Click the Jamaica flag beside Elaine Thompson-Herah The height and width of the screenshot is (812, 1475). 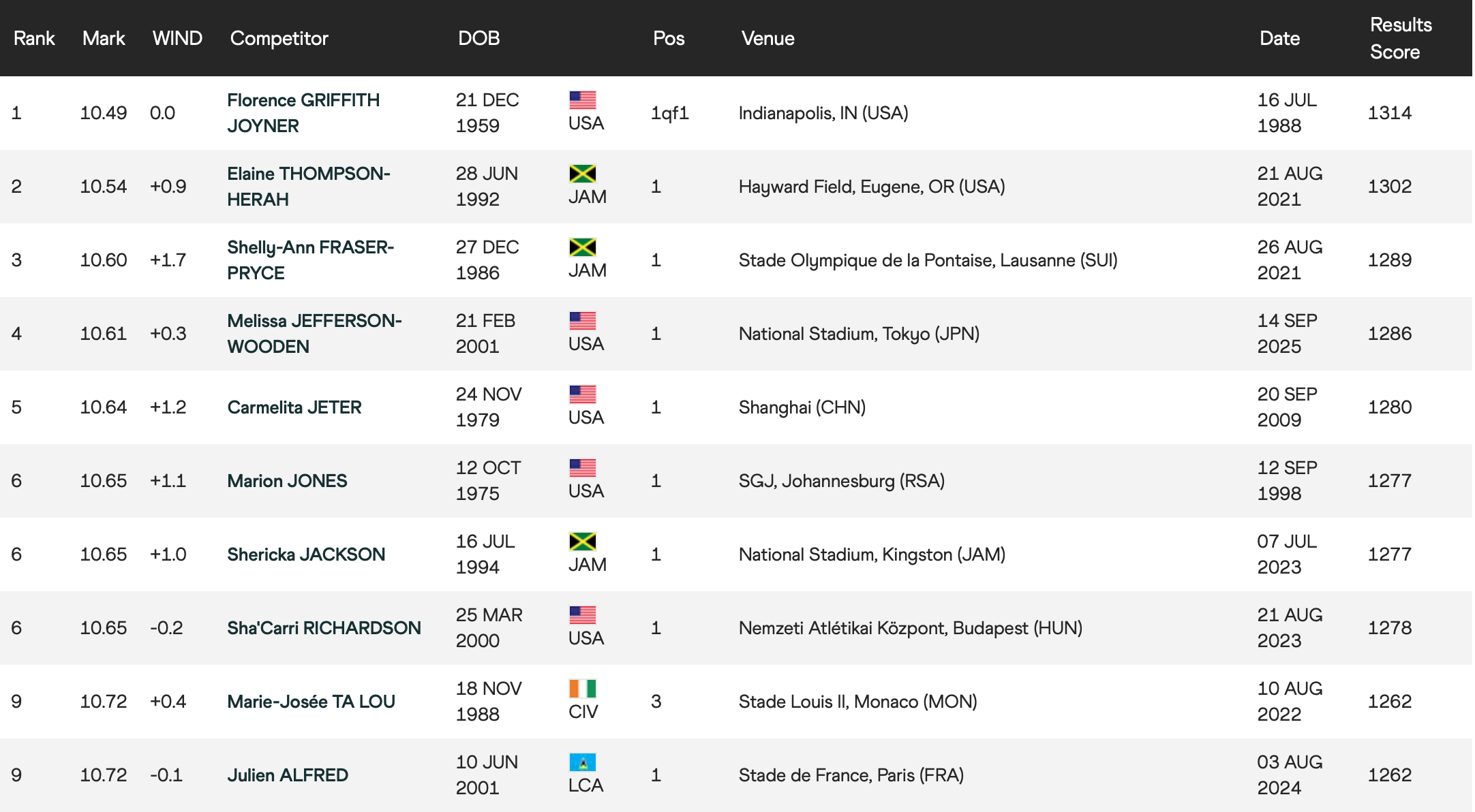[582, 174]
